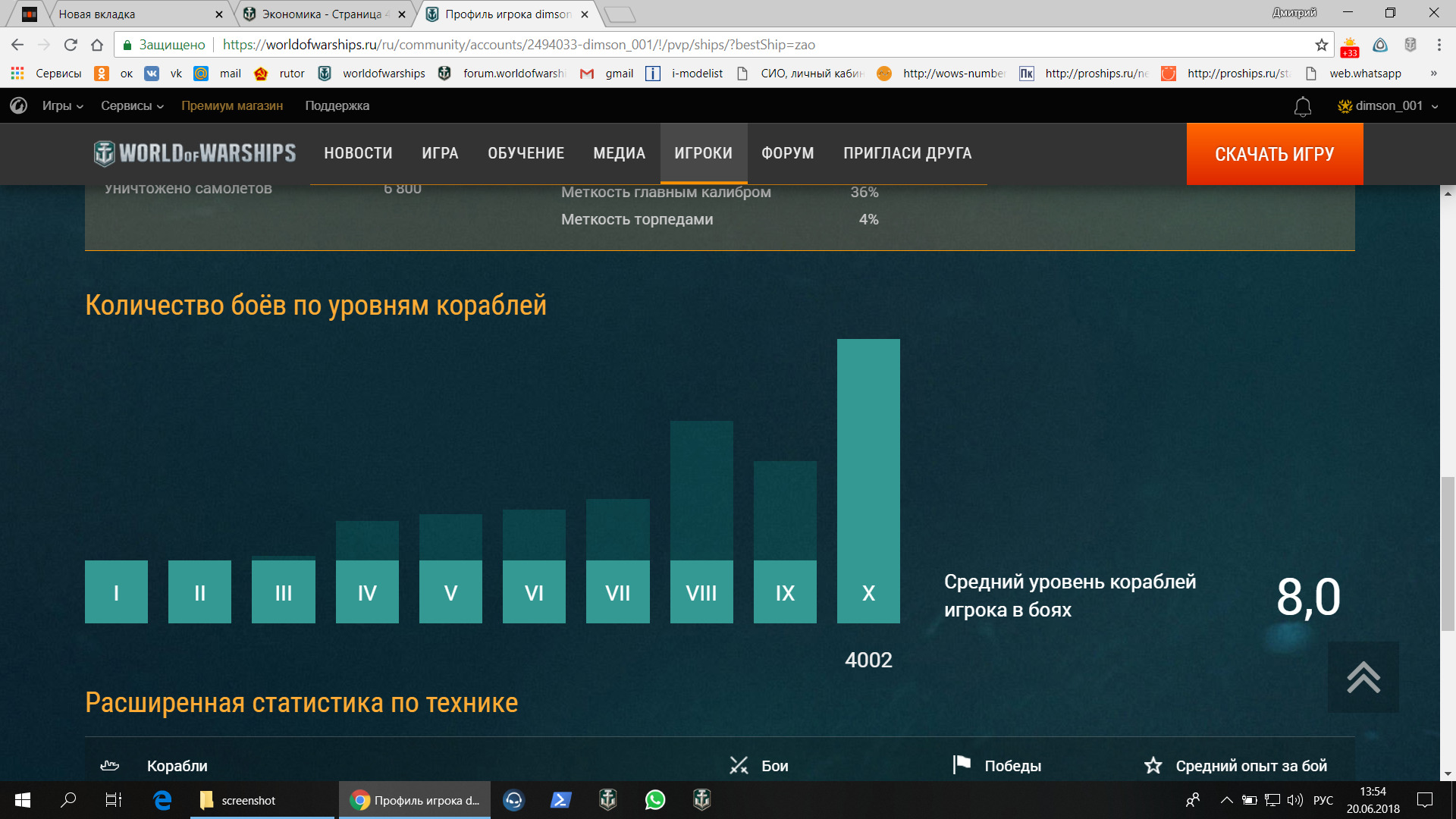Click the СКАЧАТЬ ИГРУ button
1456x819 pixels.
(x=1274, y=154)
